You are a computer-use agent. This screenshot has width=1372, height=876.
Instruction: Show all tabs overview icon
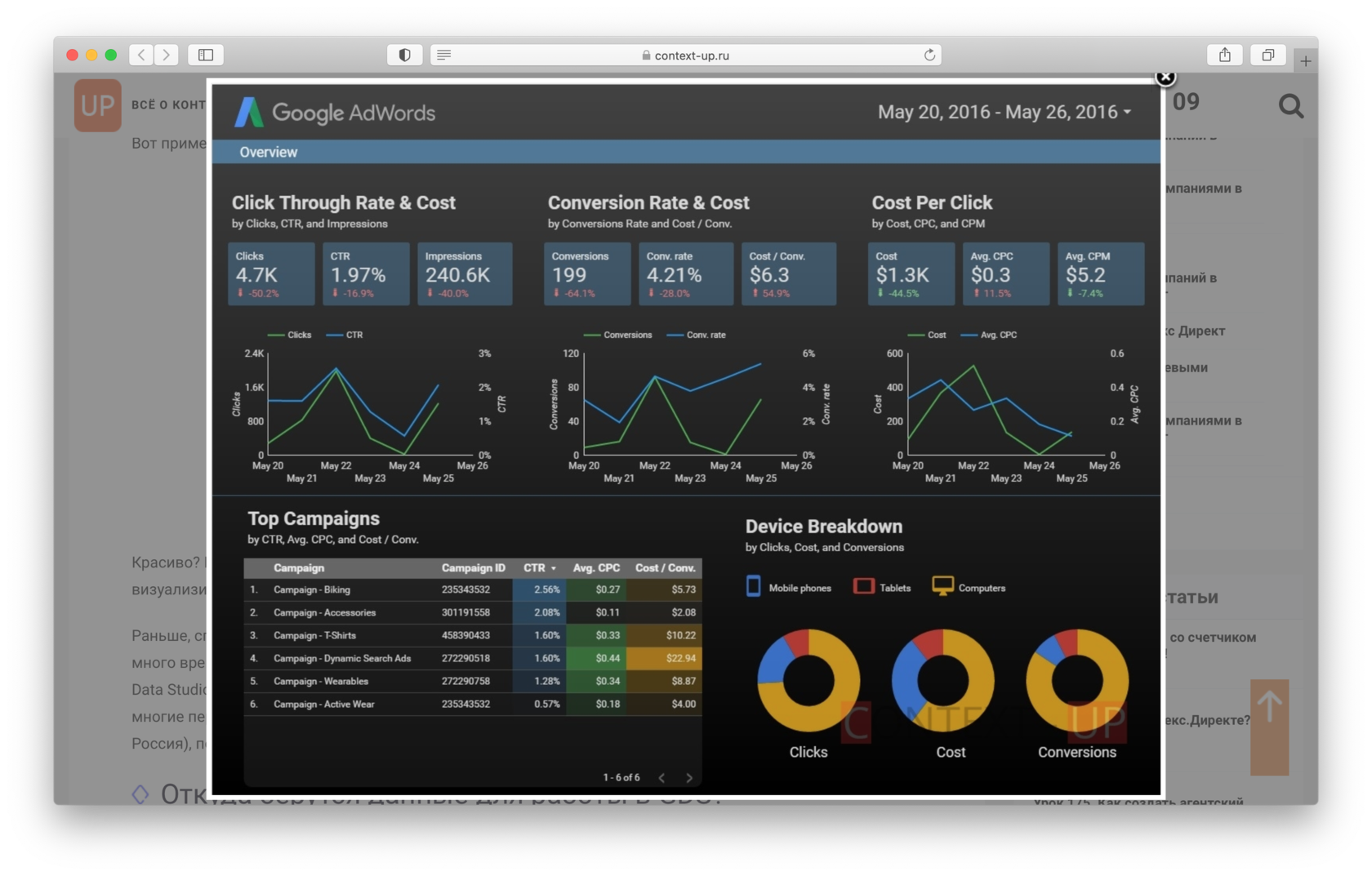point(1267,55)
